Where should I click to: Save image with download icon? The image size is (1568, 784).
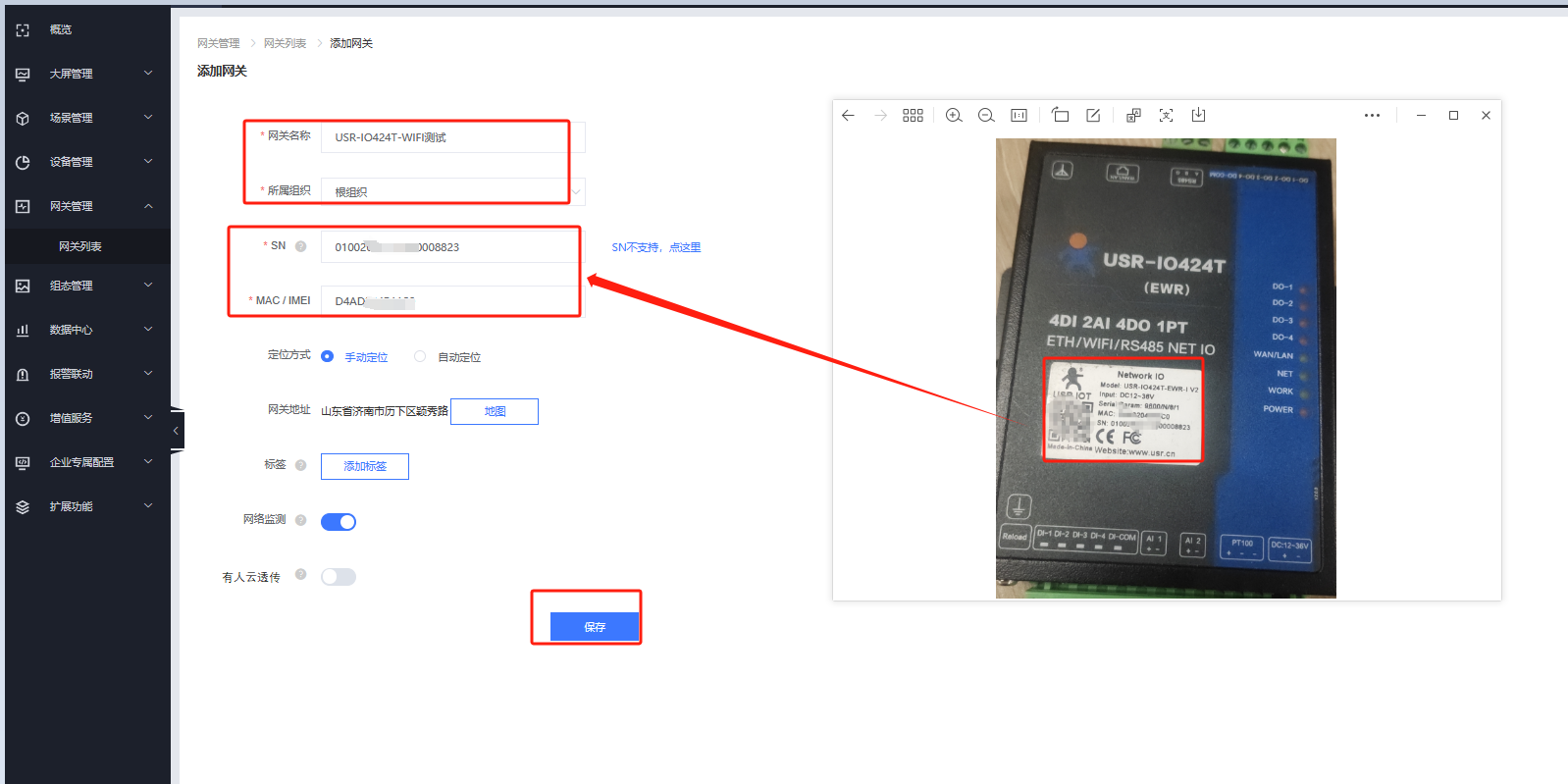[x=1198, y=116]
